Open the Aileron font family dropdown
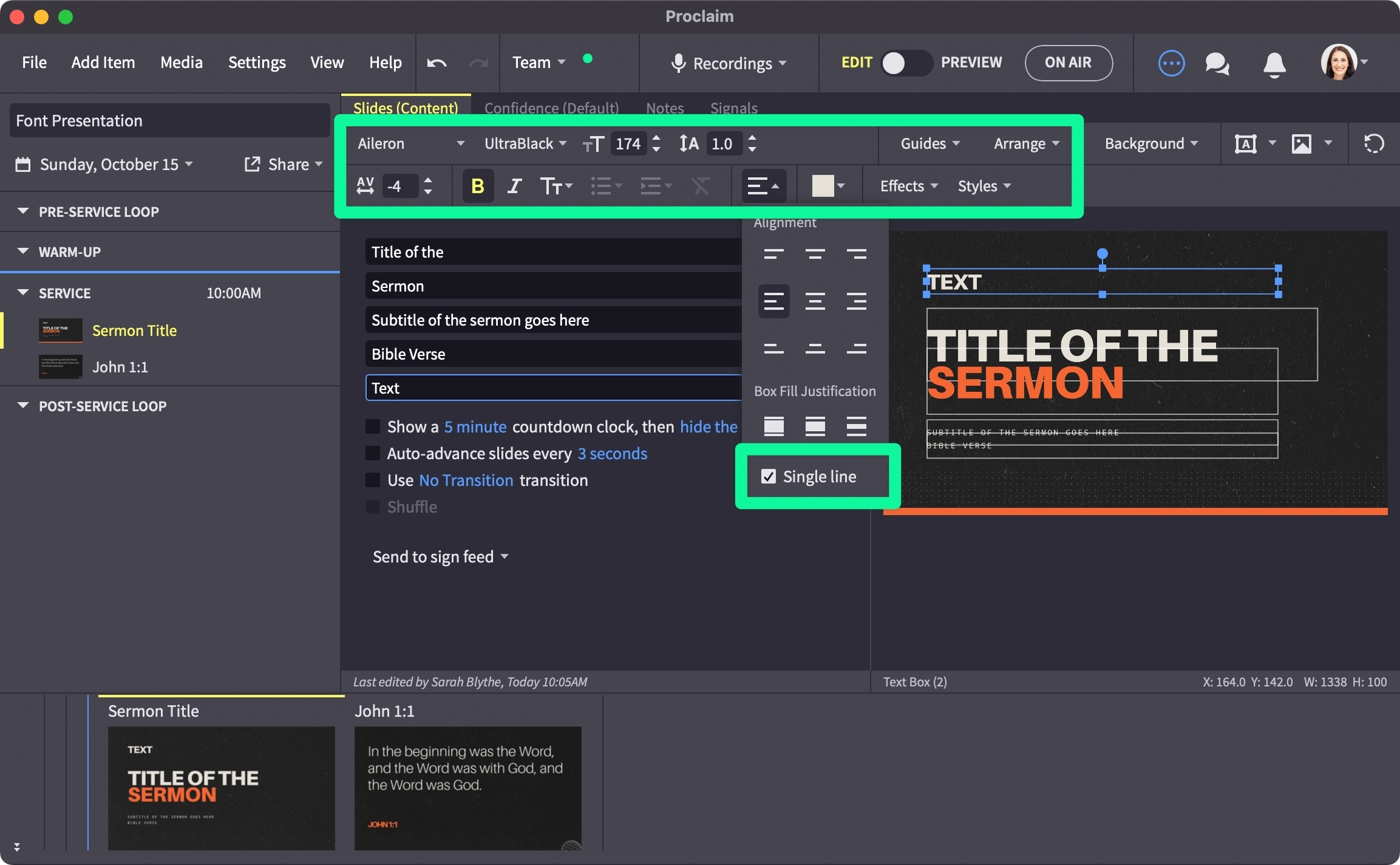 411,144
